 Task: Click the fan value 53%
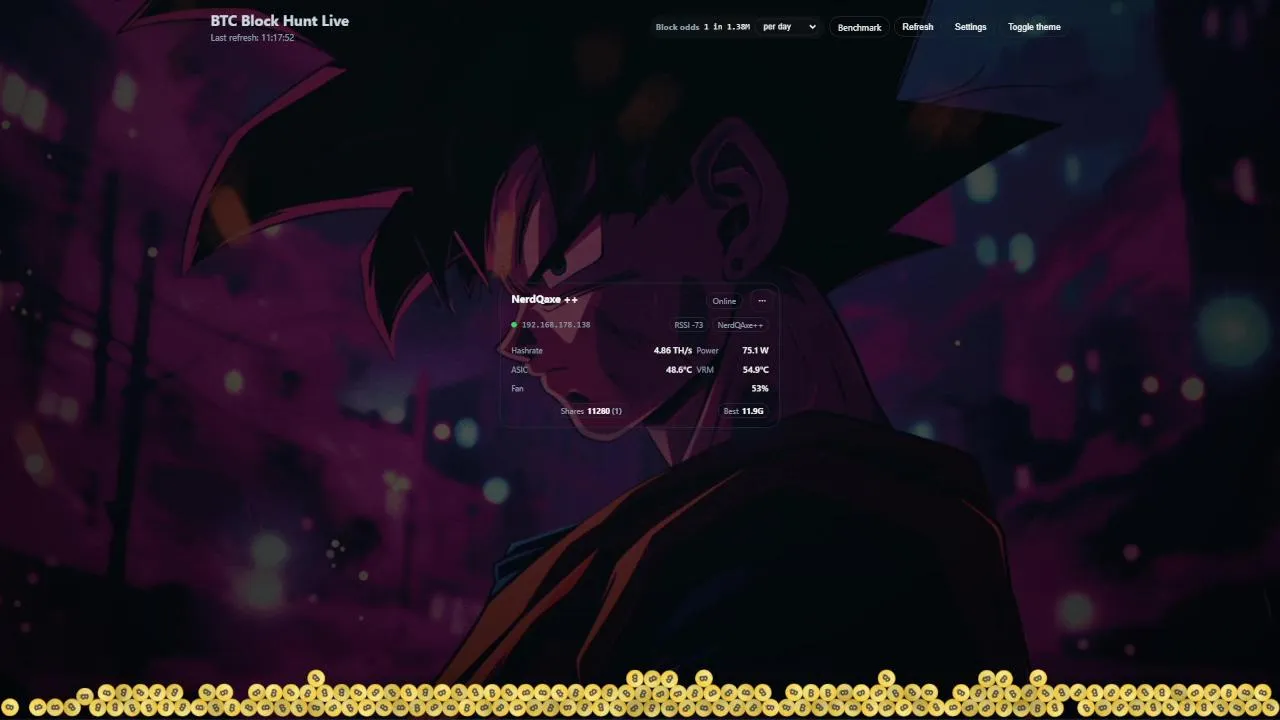(760, 388)
